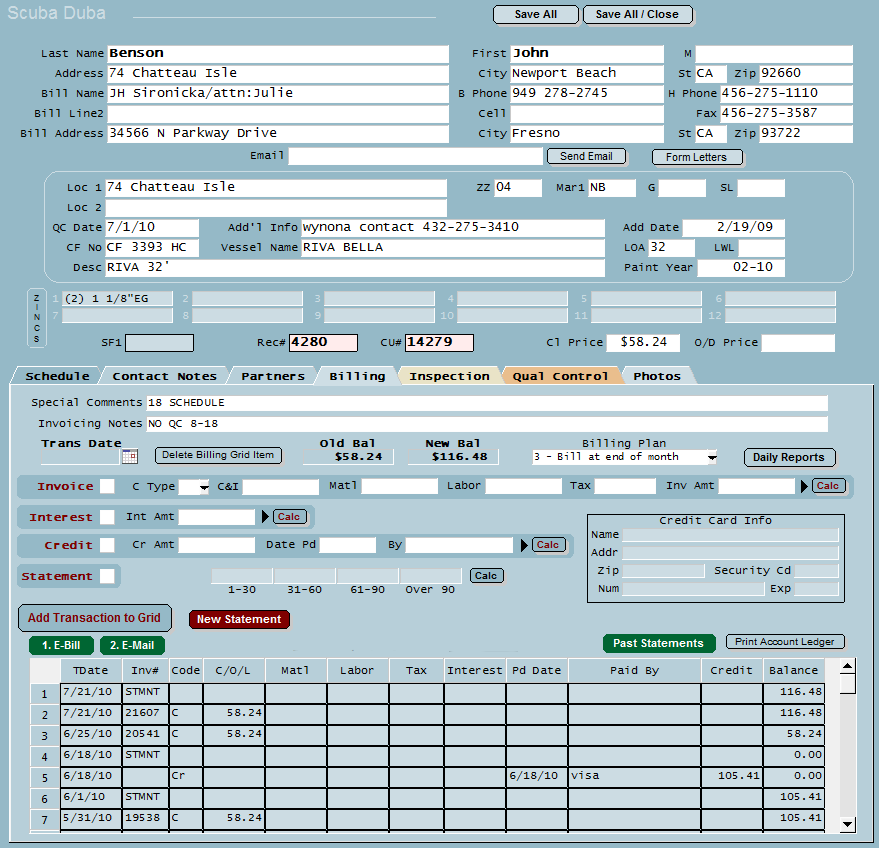The image size is (879, 848).
Task: Click Delete Billing Grid Item
Action: click(x=218, y=455)
